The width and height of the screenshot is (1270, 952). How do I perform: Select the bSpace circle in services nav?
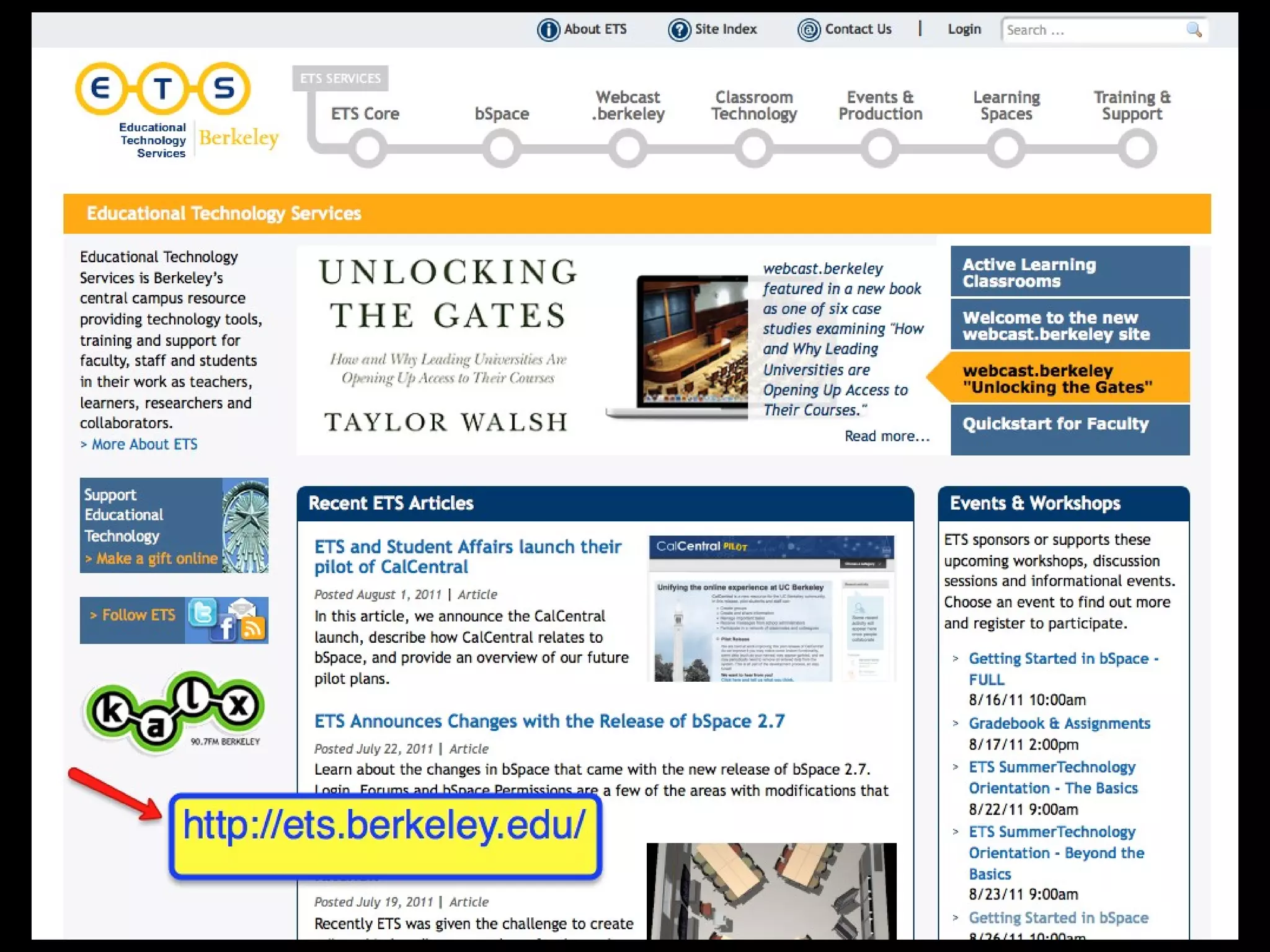pyautogui.click(x=501, y=149)
